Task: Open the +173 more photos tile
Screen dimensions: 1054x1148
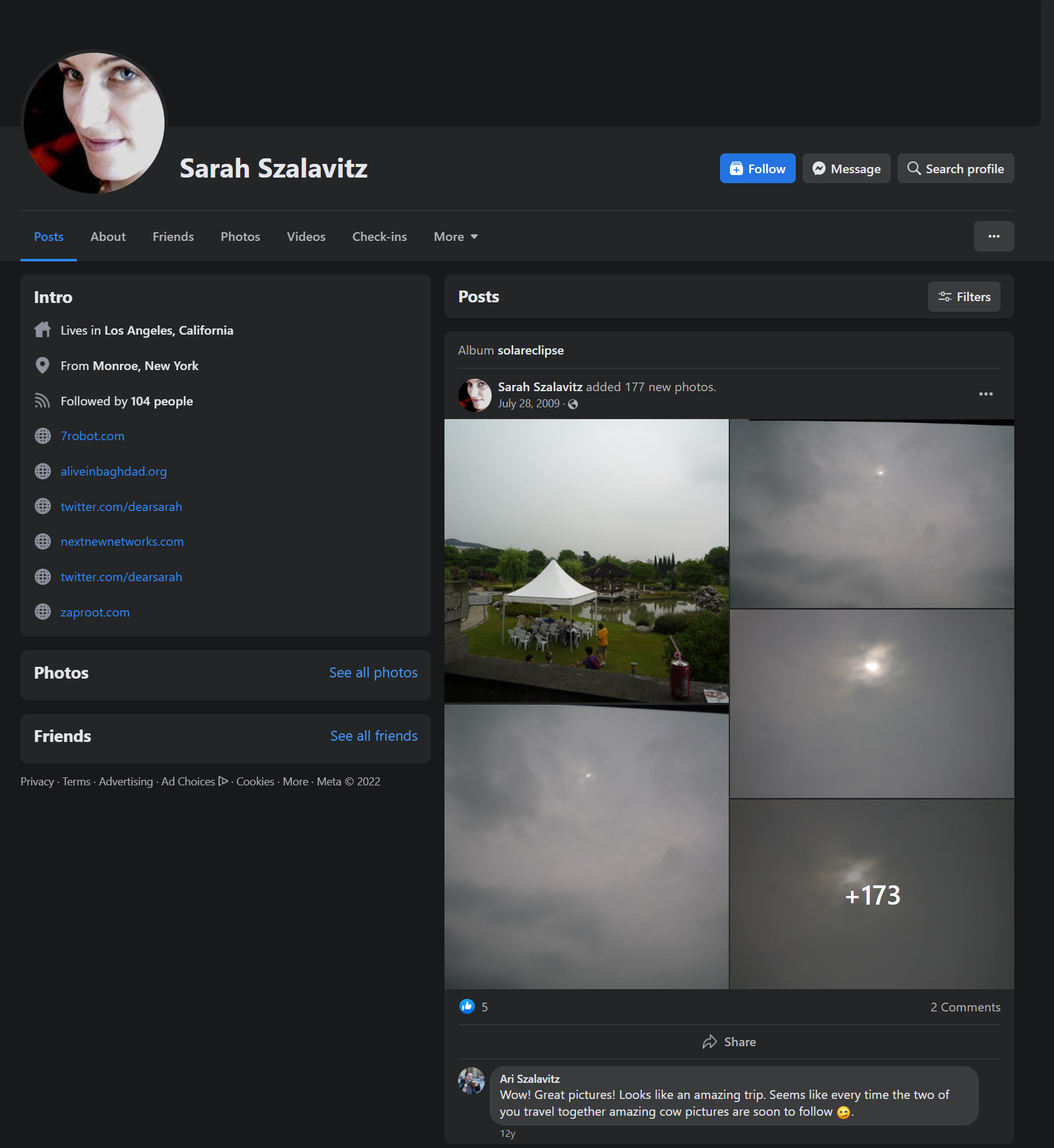Action: (x=872, y=894)
